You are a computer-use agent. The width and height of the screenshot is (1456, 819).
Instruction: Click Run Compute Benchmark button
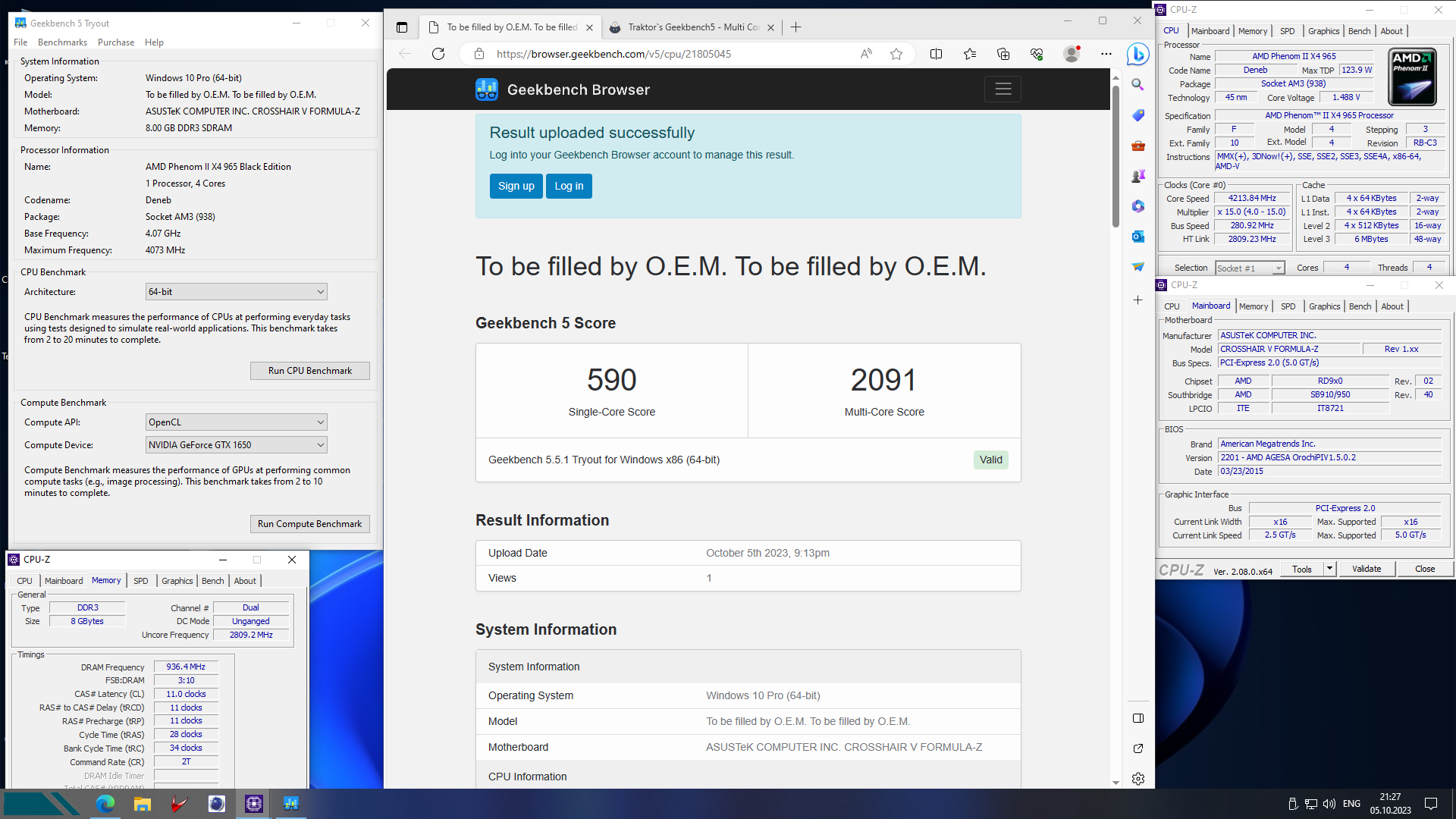[x=310, y=524]
